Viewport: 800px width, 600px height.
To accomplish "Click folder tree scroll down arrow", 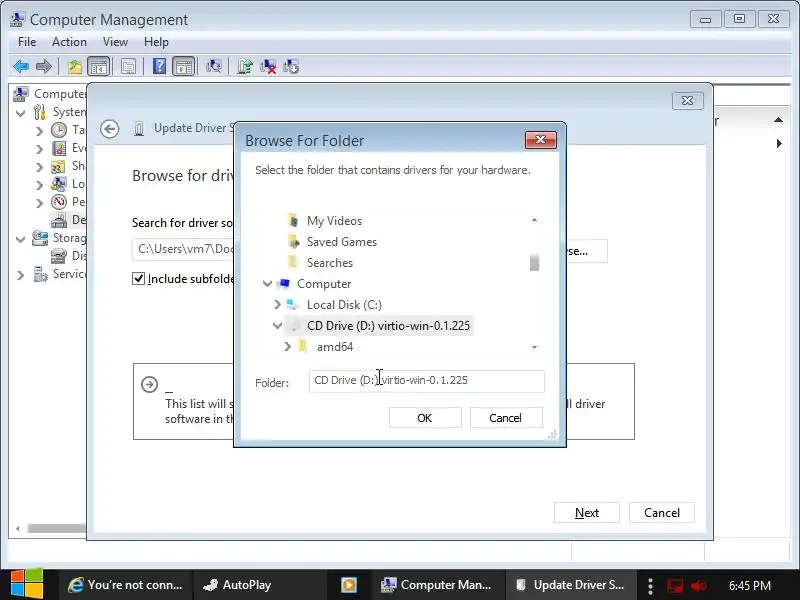I will 534,347.
